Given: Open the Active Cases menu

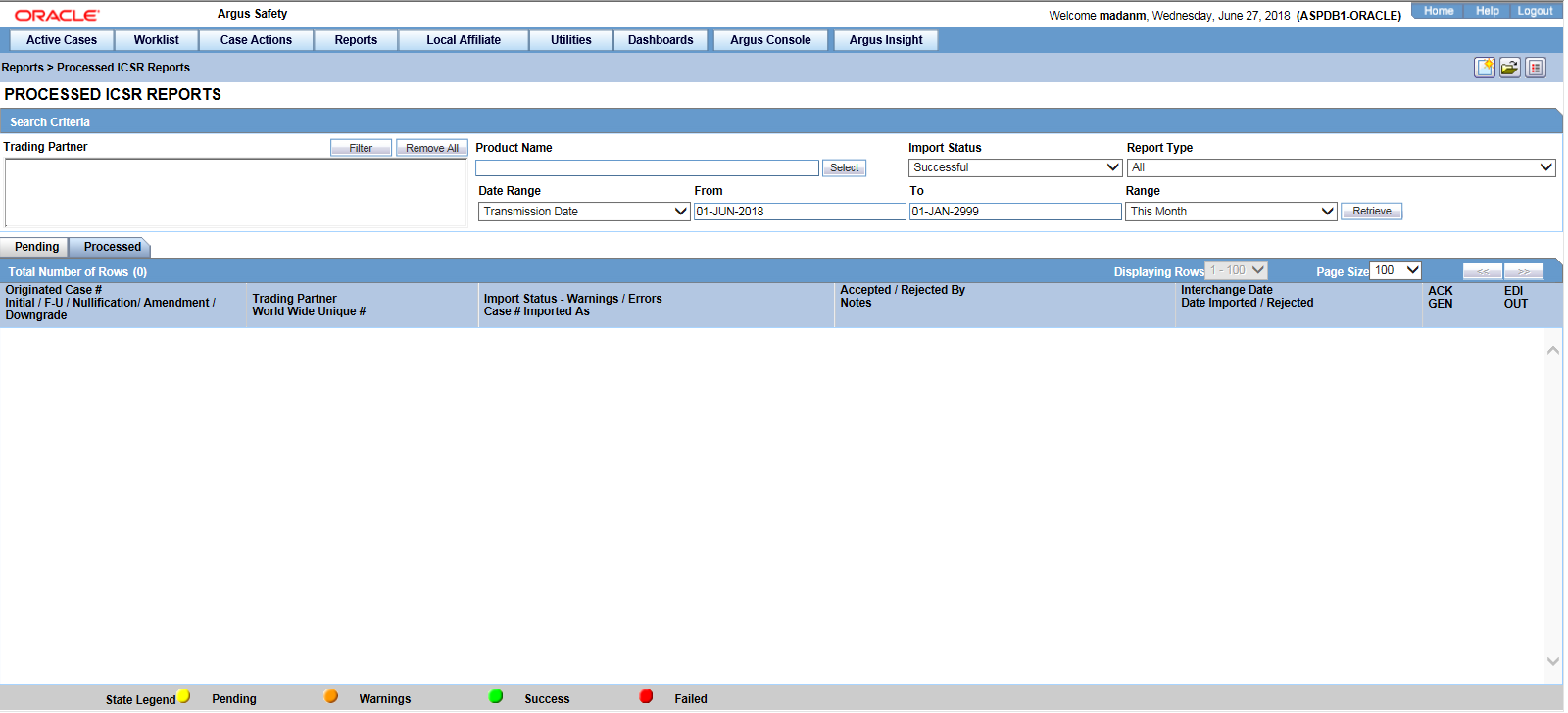Looking at the screenshot, I should point(62,40).
